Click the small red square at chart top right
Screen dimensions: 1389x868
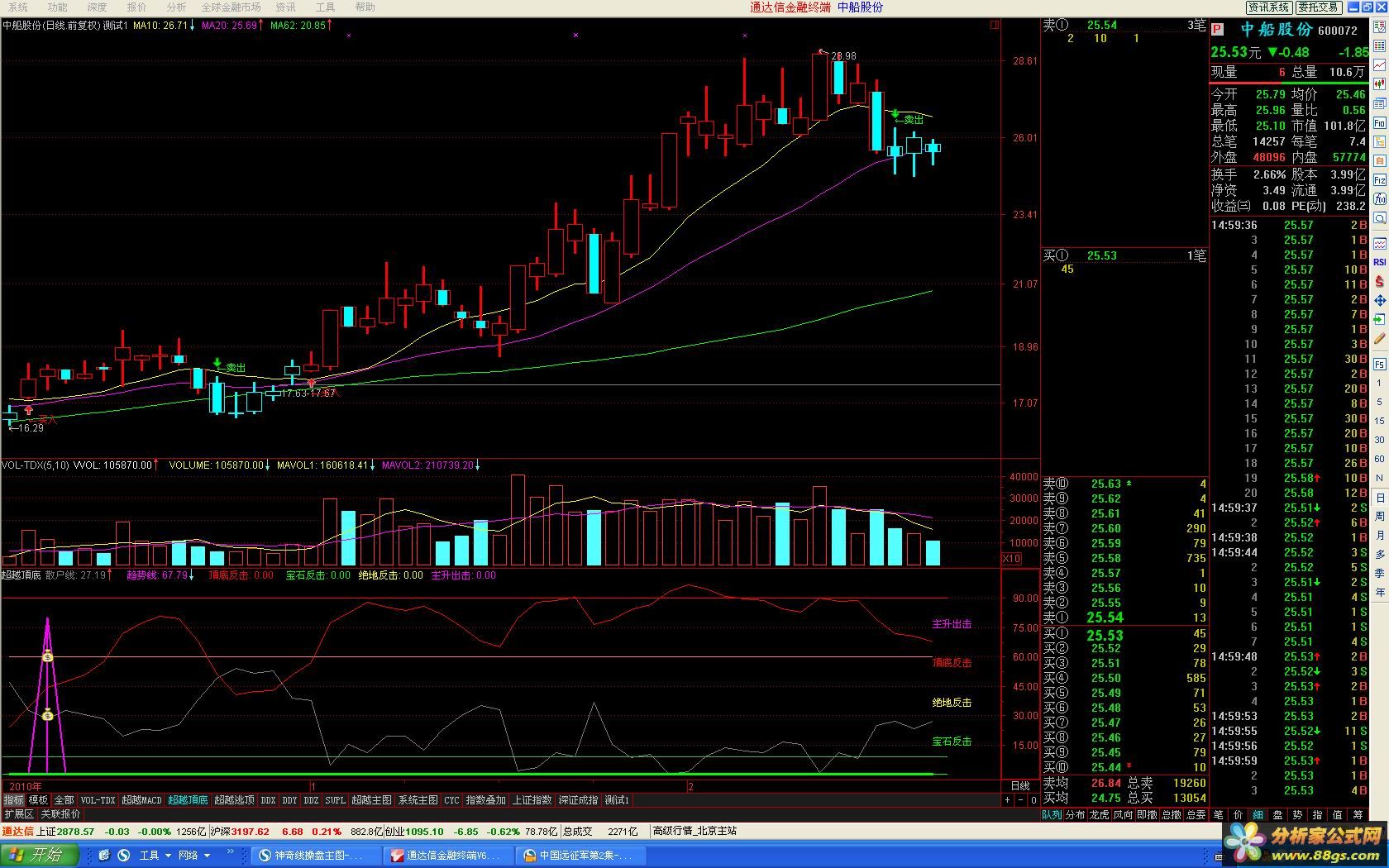point(995,25)
